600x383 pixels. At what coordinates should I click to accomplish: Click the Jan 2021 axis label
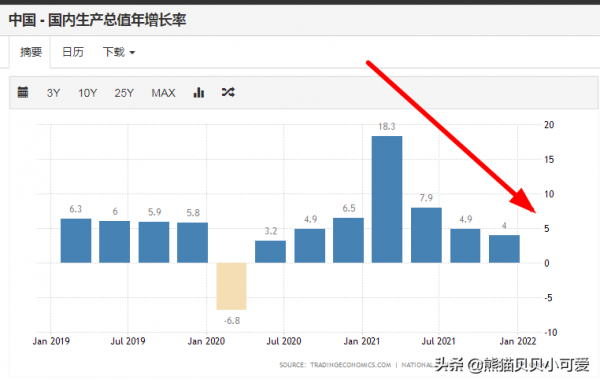[x=362, y=341]
